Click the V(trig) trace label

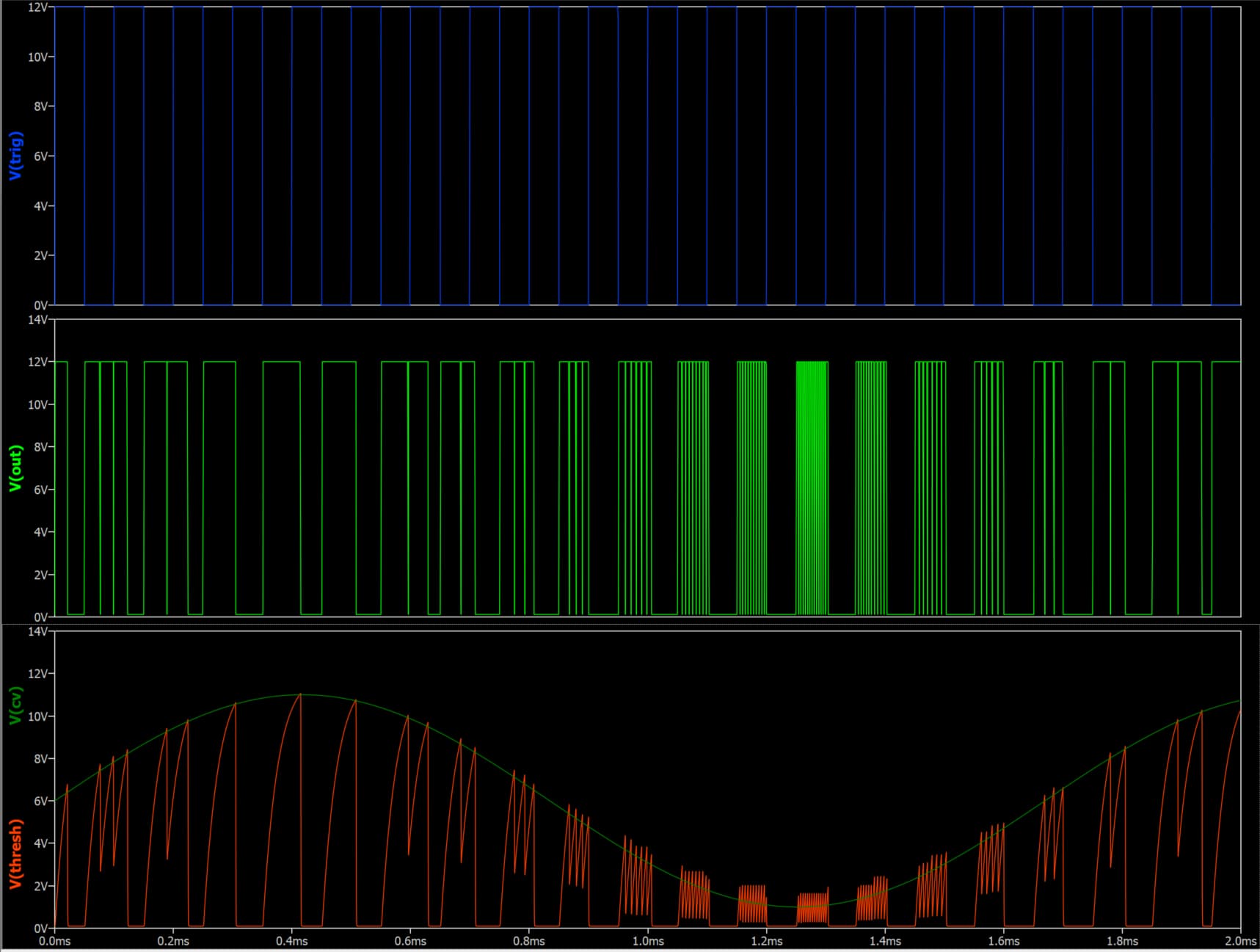(16, 156)
